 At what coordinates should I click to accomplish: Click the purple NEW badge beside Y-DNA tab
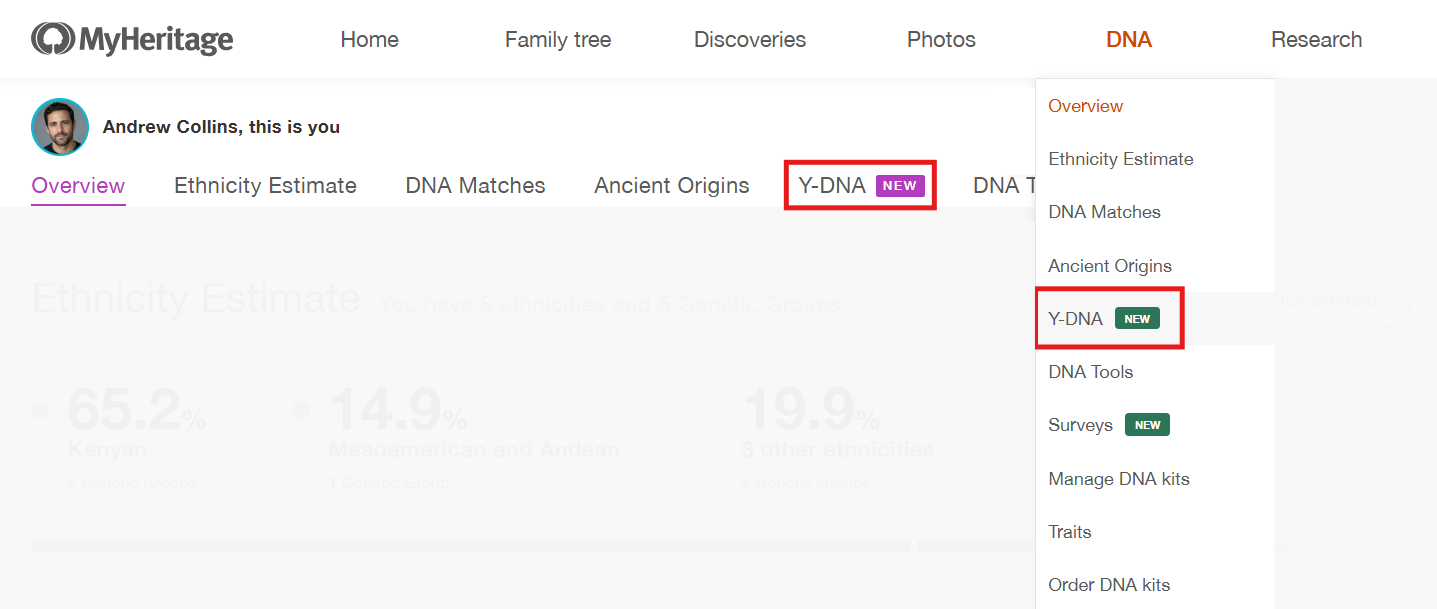(900, 186)
